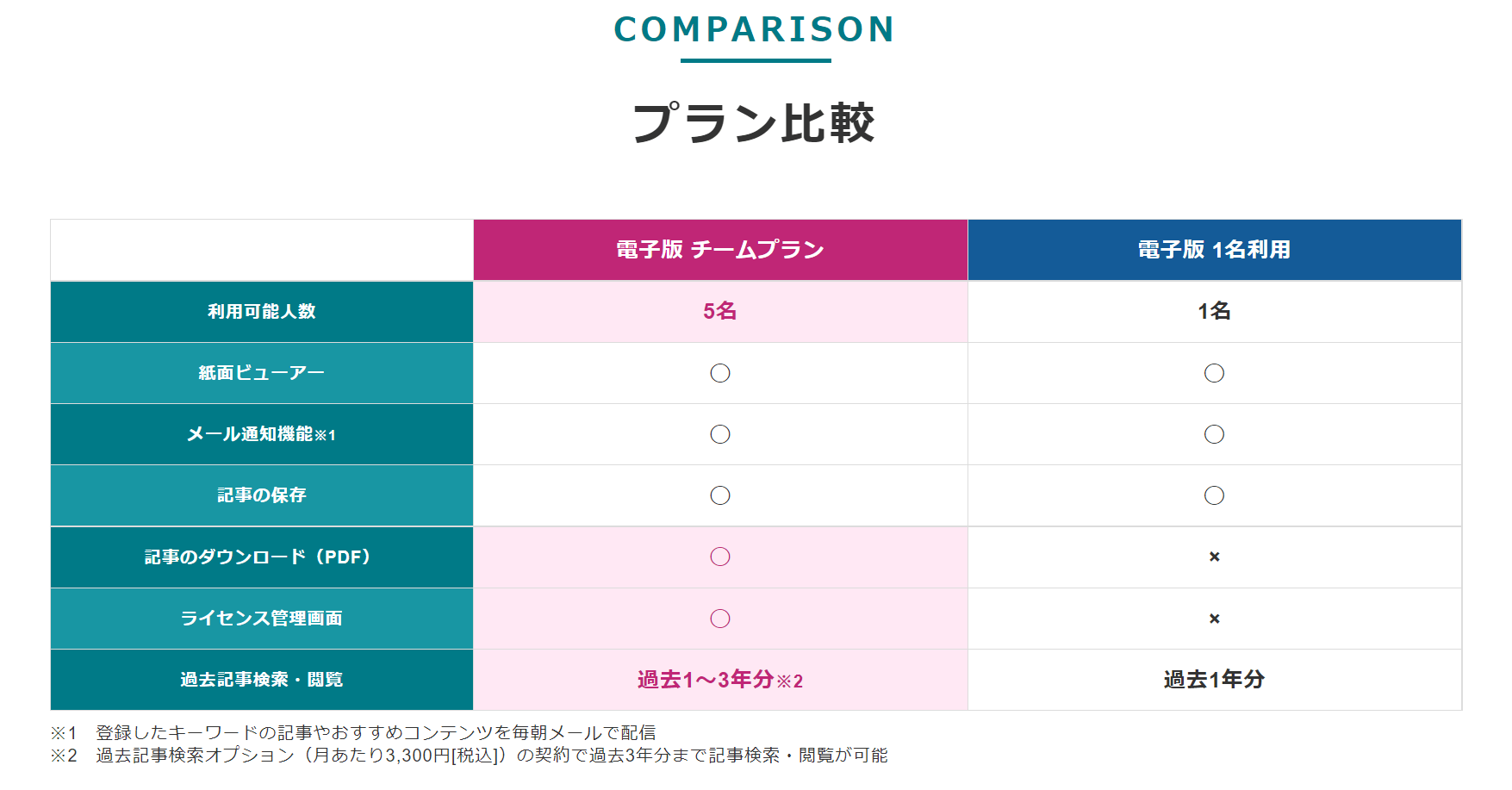
Task: Click circle icon for single-user paper viewer
Action: (x=1214, y=373)
